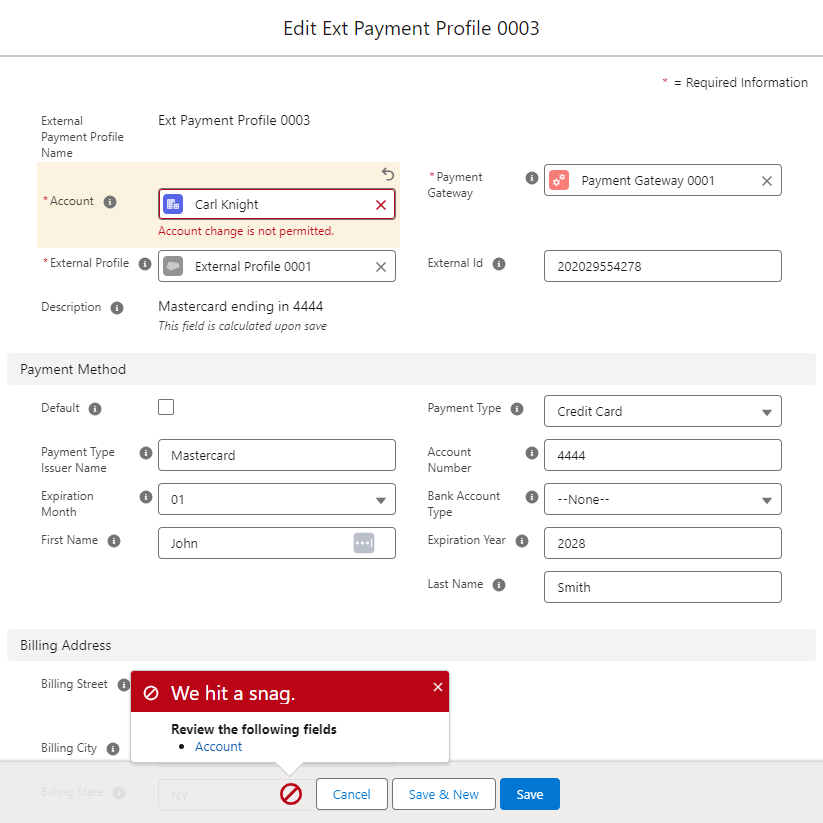Screen dimensions: 823x823
Task: Remove Payment Gateway 0001 selection
Action: coord(766,181)
